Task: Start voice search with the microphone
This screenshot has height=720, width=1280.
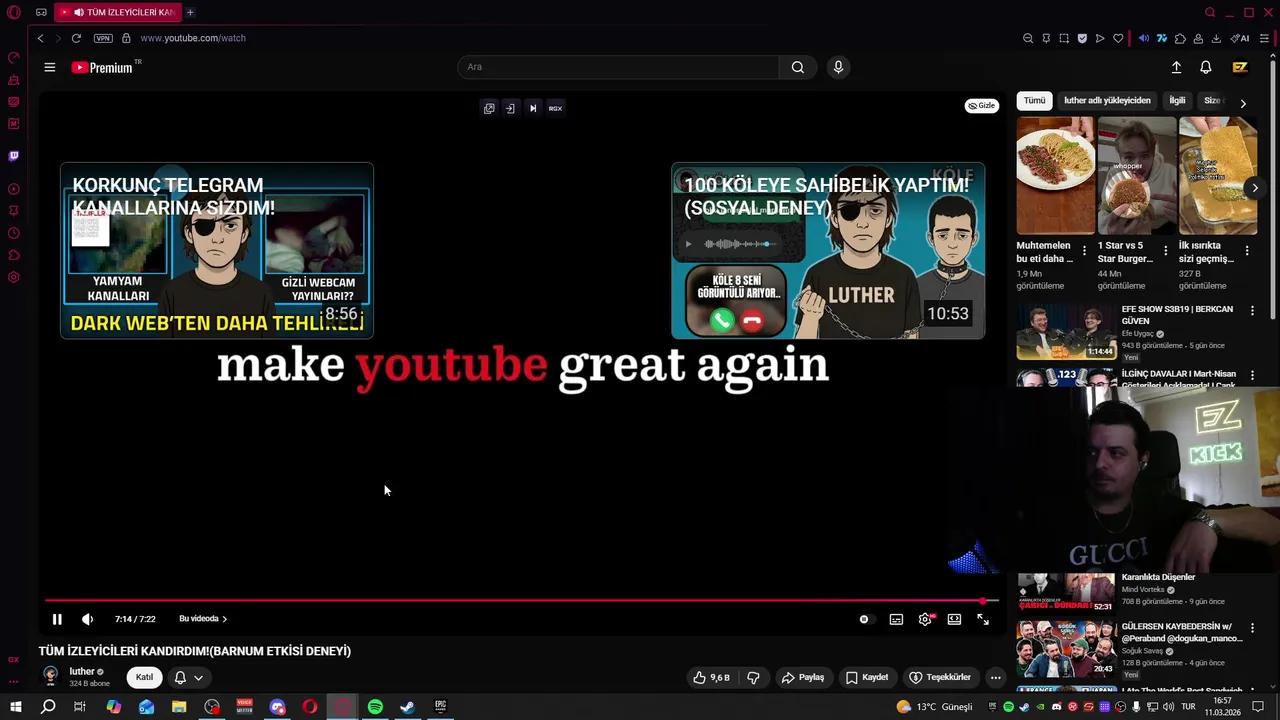Action: pyautogui.click(x=838, y=67)
